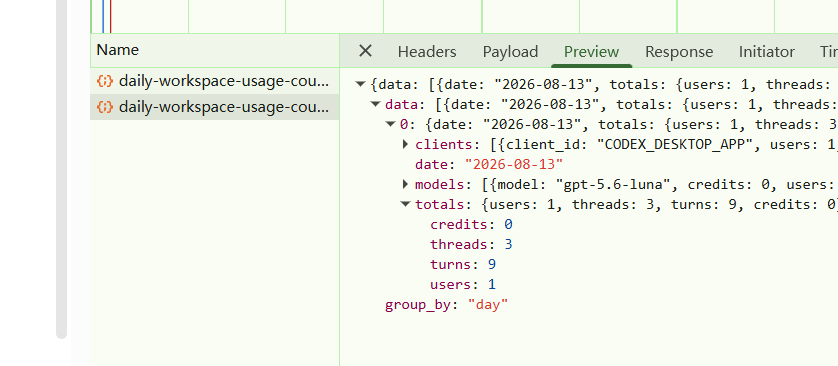This screenshot has width=838, height=366.
Task: Collapse the root JSON object
Action: (x=360, y=84)
